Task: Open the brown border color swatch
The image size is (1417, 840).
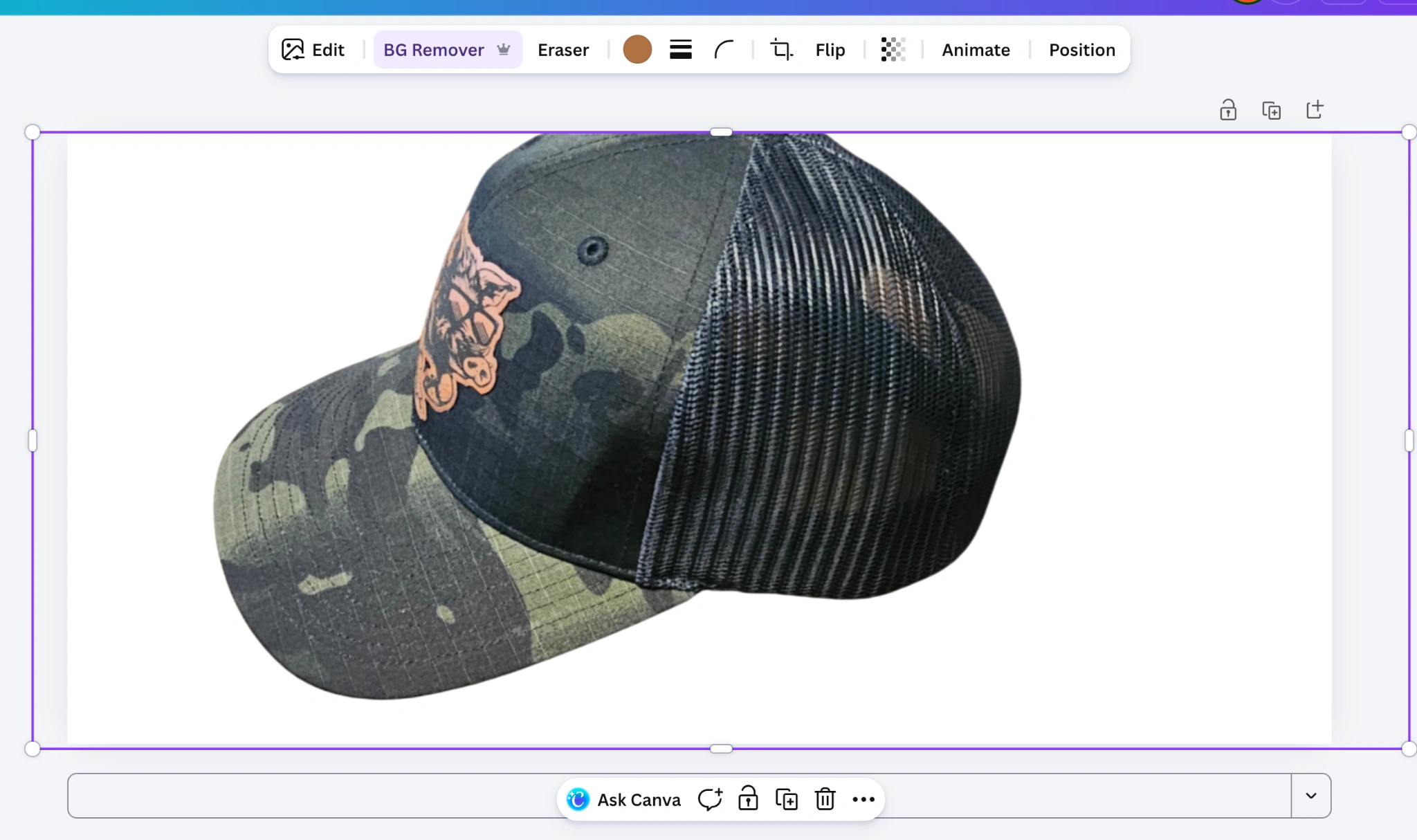Action: (x=637, y=50)
